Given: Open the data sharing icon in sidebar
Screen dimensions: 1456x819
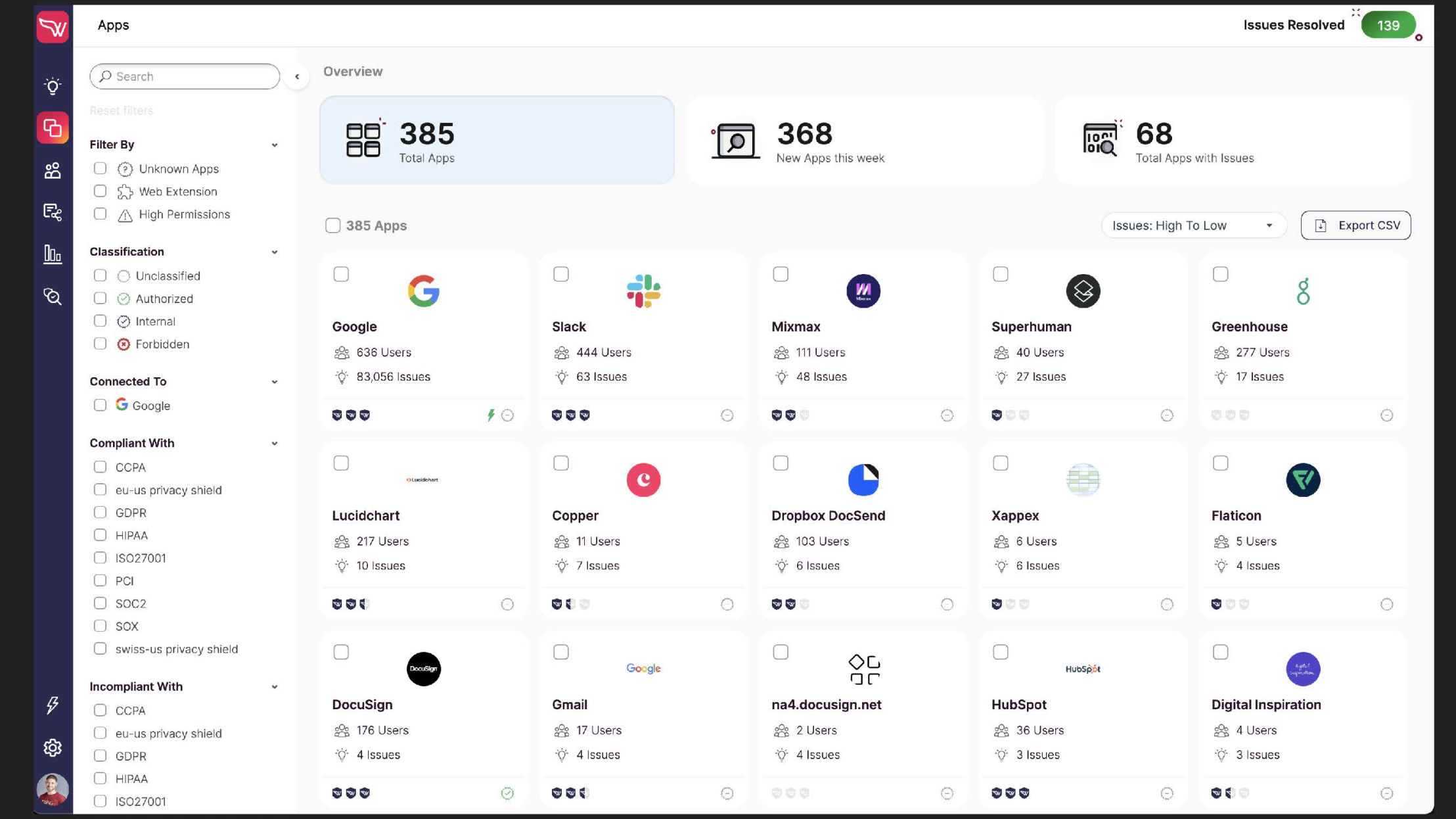Looking at the screenshot, I should (53, 212).
